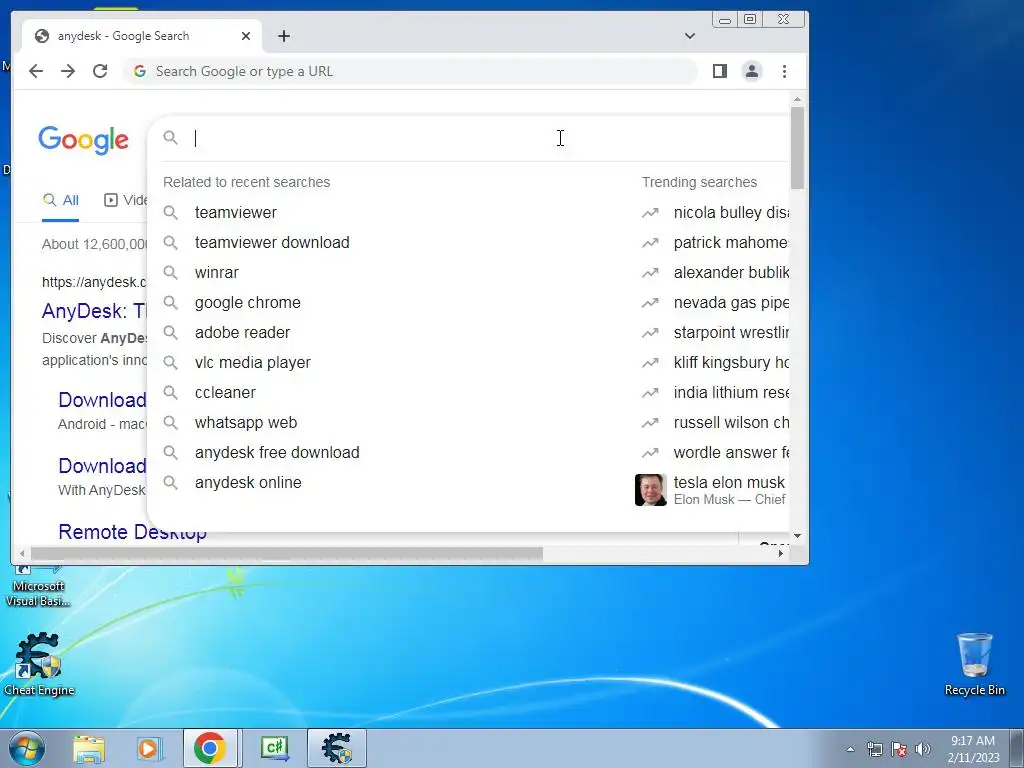
Task: Open the Remote Desktop sitelink
Action: point(133,532)
